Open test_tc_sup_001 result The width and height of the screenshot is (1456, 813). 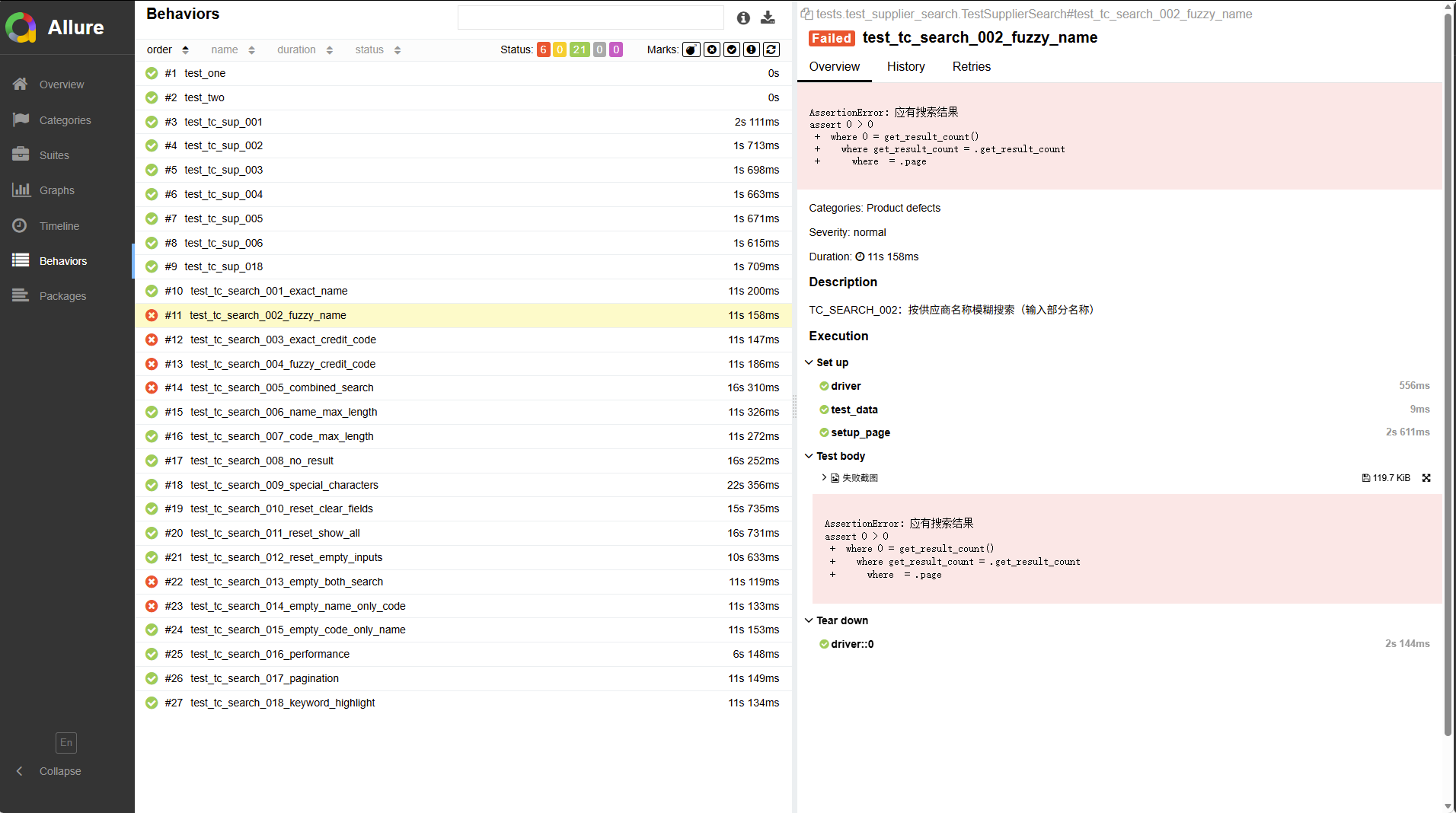[464, 122]
